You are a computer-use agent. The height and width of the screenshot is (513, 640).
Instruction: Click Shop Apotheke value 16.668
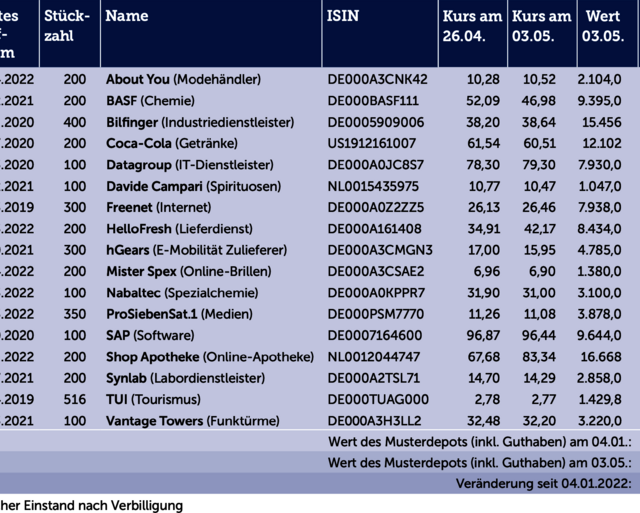pos(604,357)
